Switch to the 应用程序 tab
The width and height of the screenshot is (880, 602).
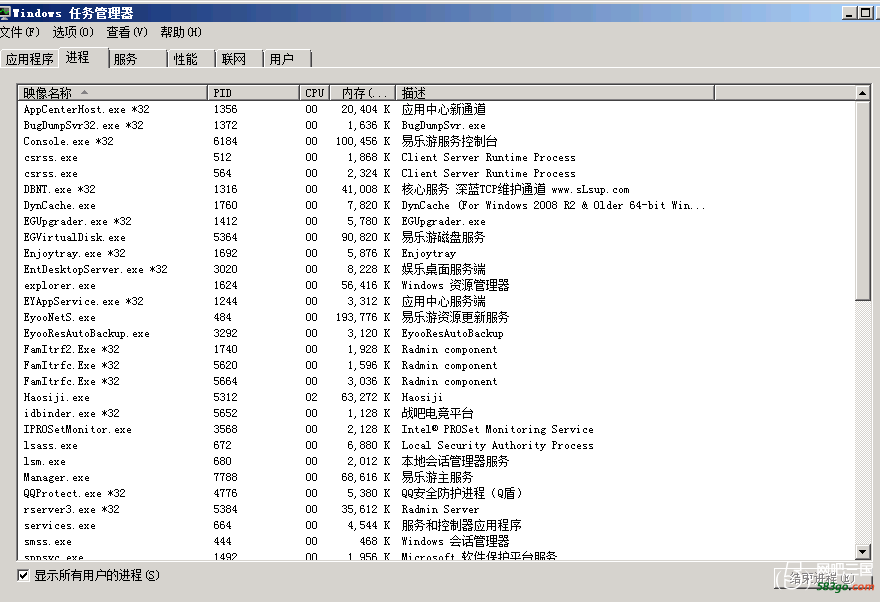click(30, 59)
